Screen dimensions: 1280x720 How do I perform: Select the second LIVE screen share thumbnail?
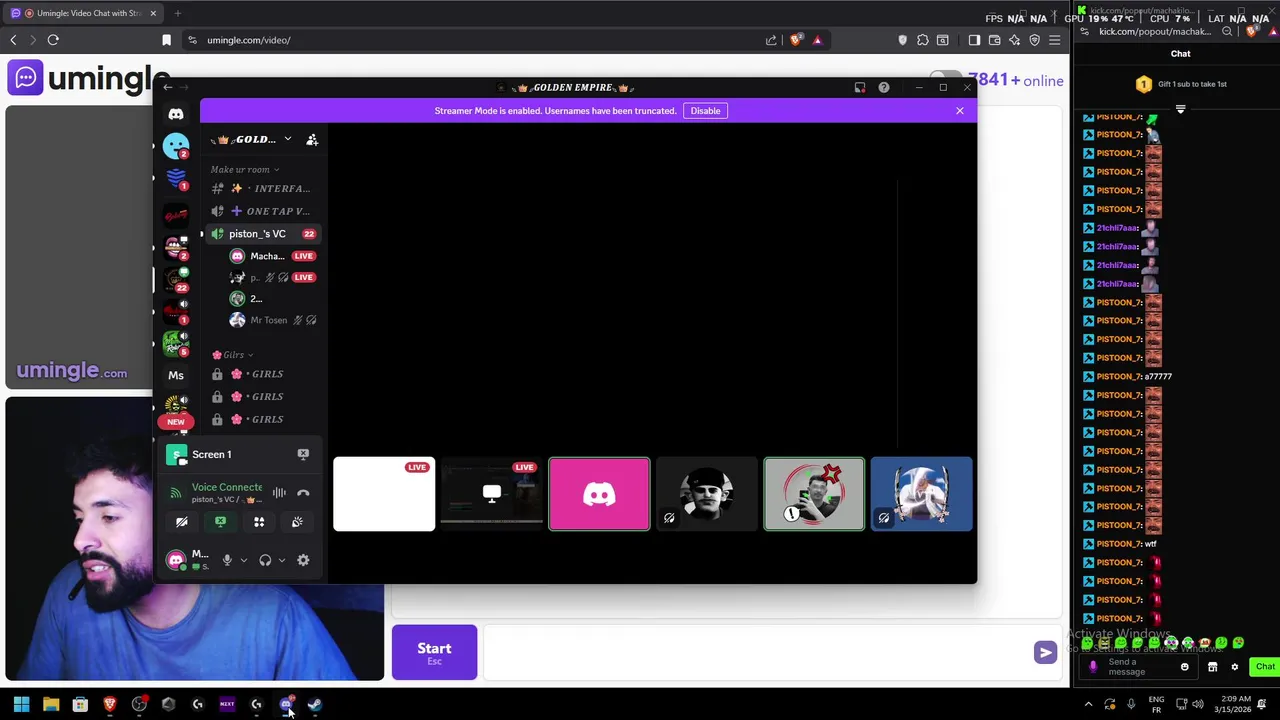(x=492, y=494)
